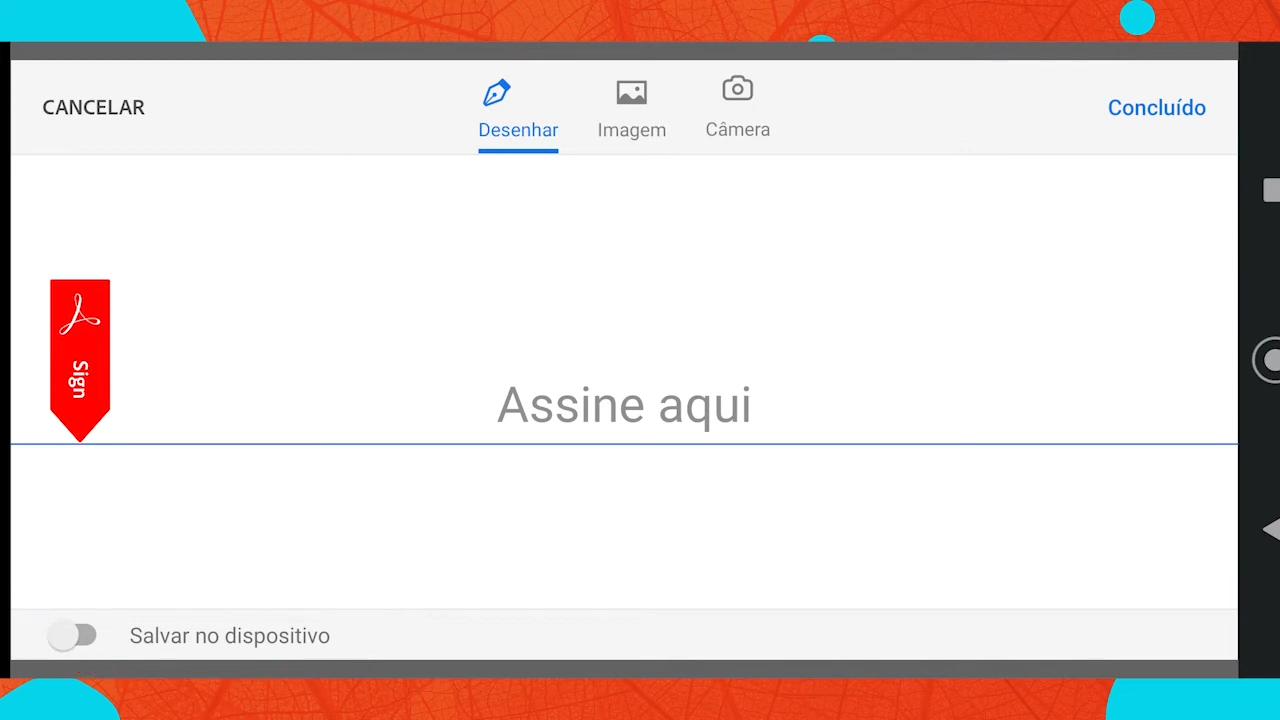Viewport: 1280px width, 720px height.
Task: Confirm signature with Concluído
Action: (1156, 108)
